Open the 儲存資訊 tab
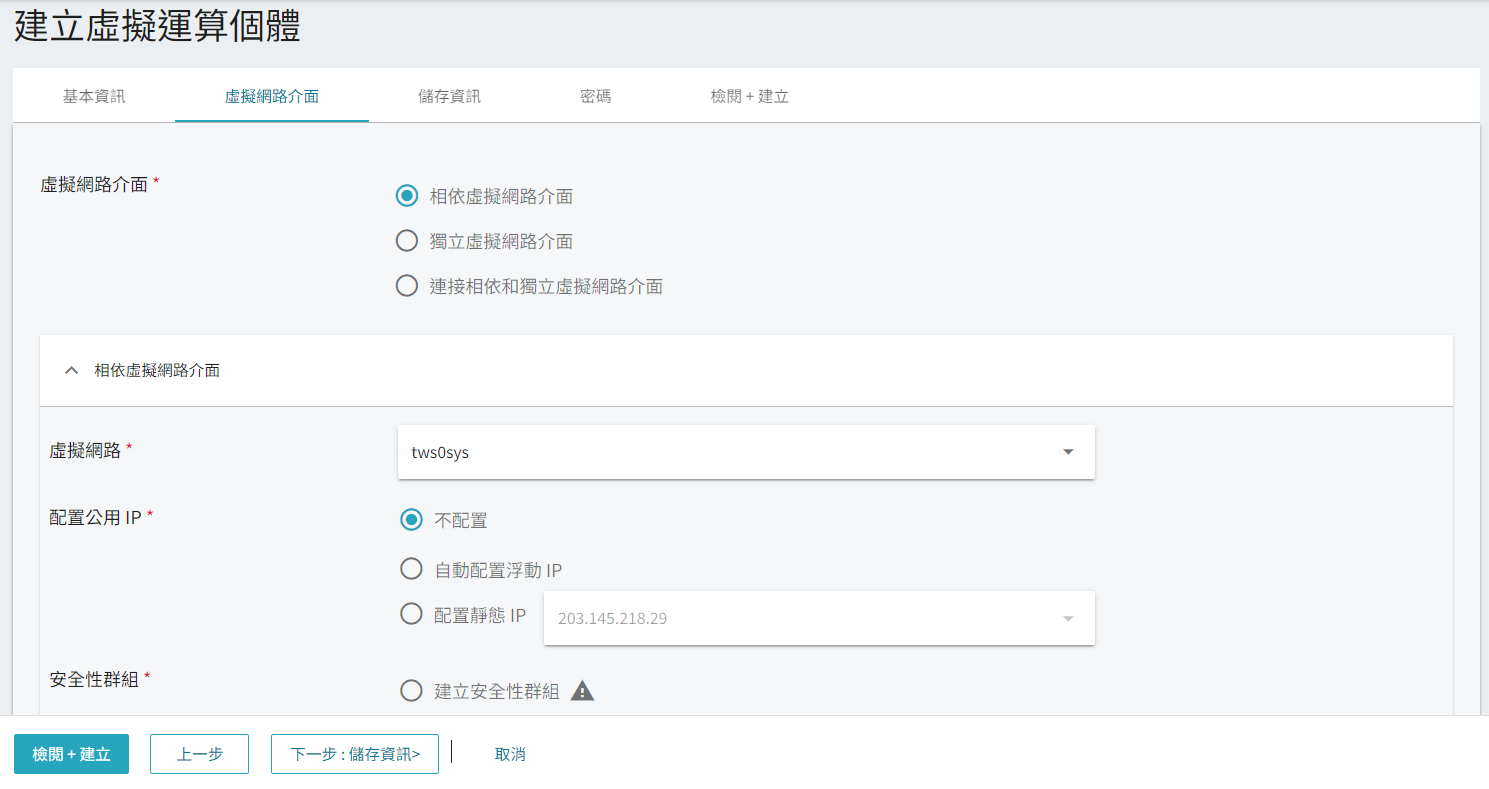Screen dimensions: 1489x789 (449, 96)
